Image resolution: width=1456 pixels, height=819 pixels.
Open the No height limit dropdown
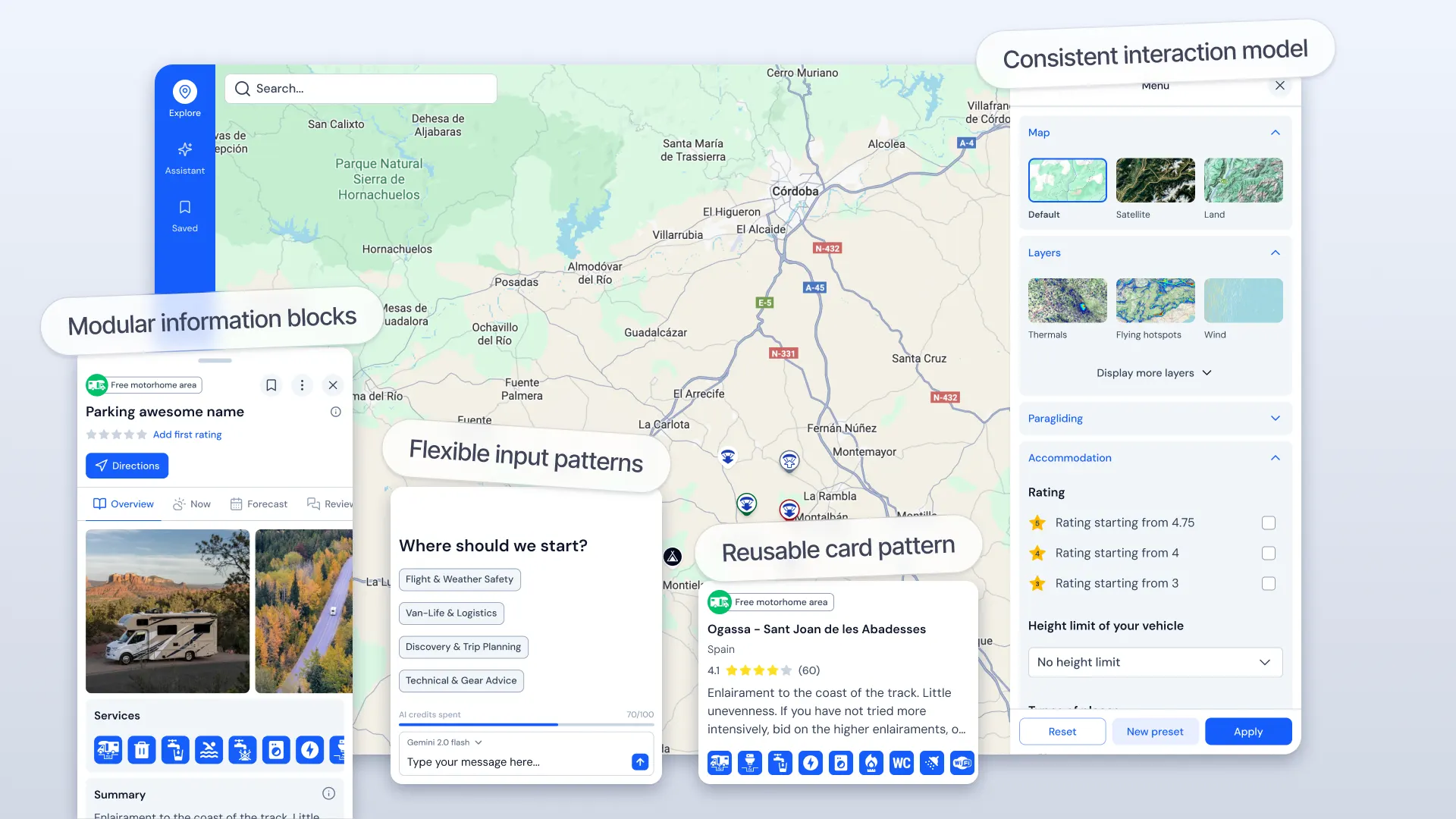(1155, 662)
